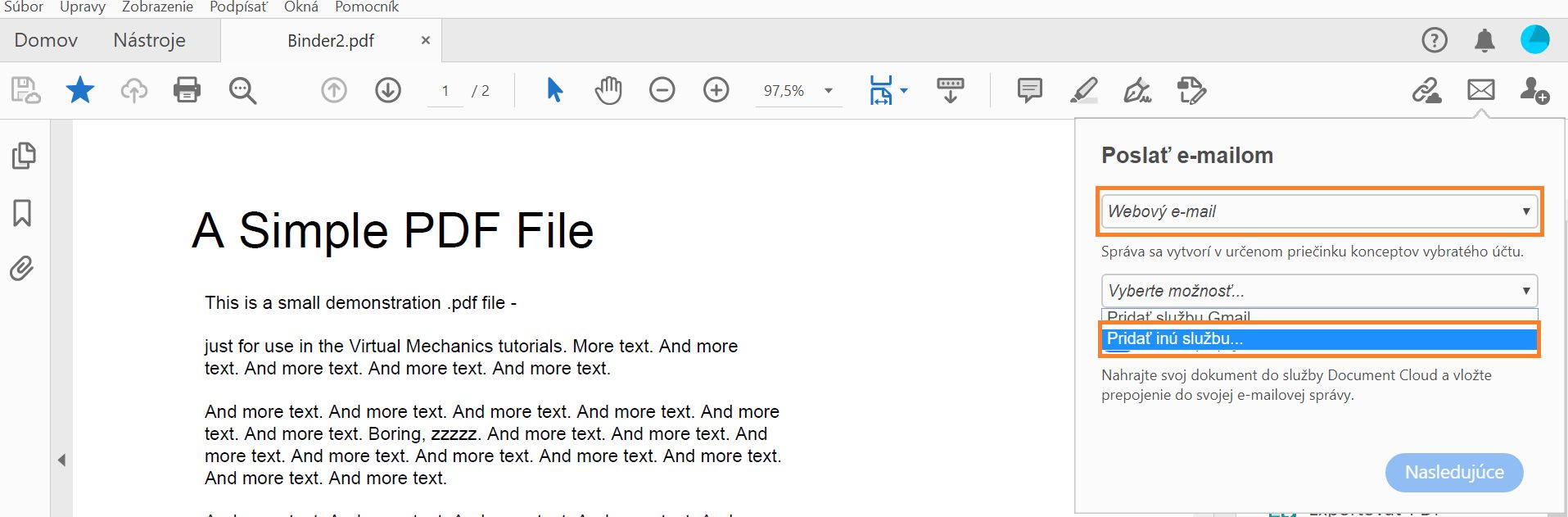The height and width of the screenshot is (517, 1568).
Task: Select the highlighter pen tool
Action: [1083, 90]
